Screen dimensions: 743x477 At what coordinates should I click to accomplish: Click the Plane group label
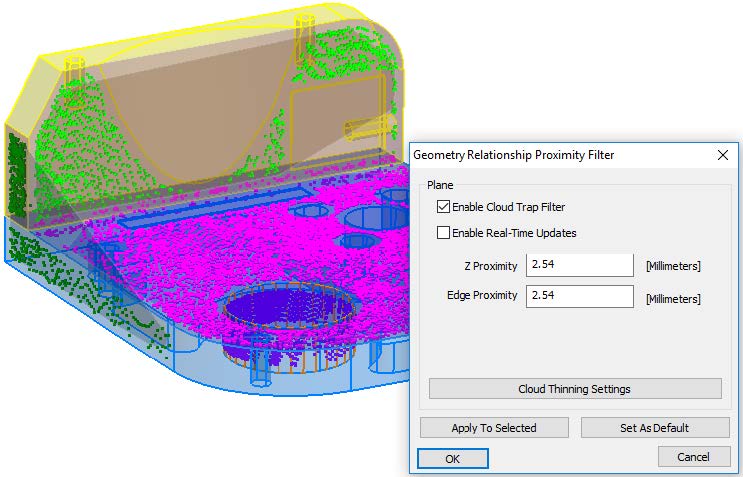(x=440, y=185)
